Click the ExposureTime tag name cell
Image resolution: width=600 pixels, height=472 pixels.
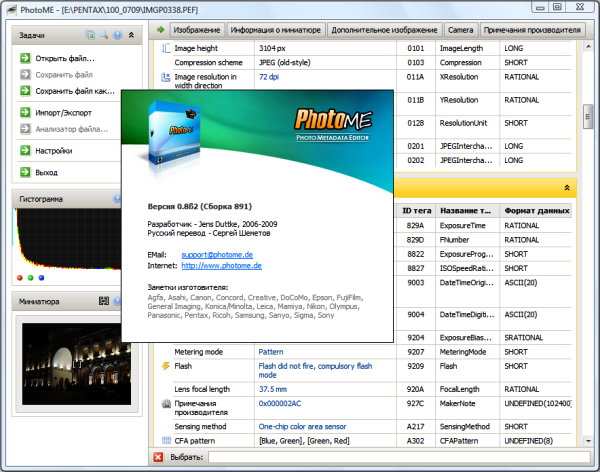click(463, 225)
